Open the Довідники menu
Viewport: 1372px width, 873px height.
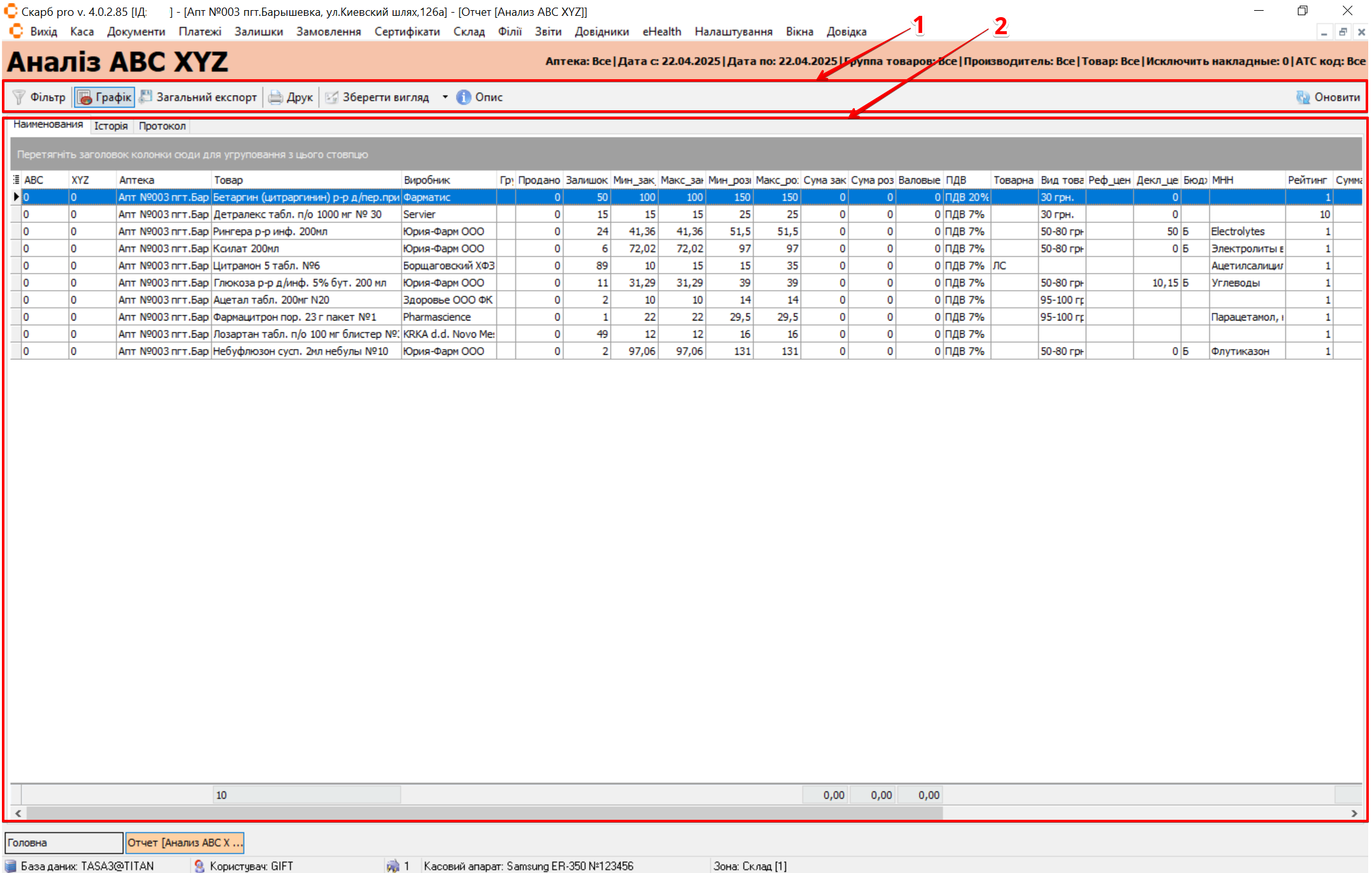click(x=601, y=32)
